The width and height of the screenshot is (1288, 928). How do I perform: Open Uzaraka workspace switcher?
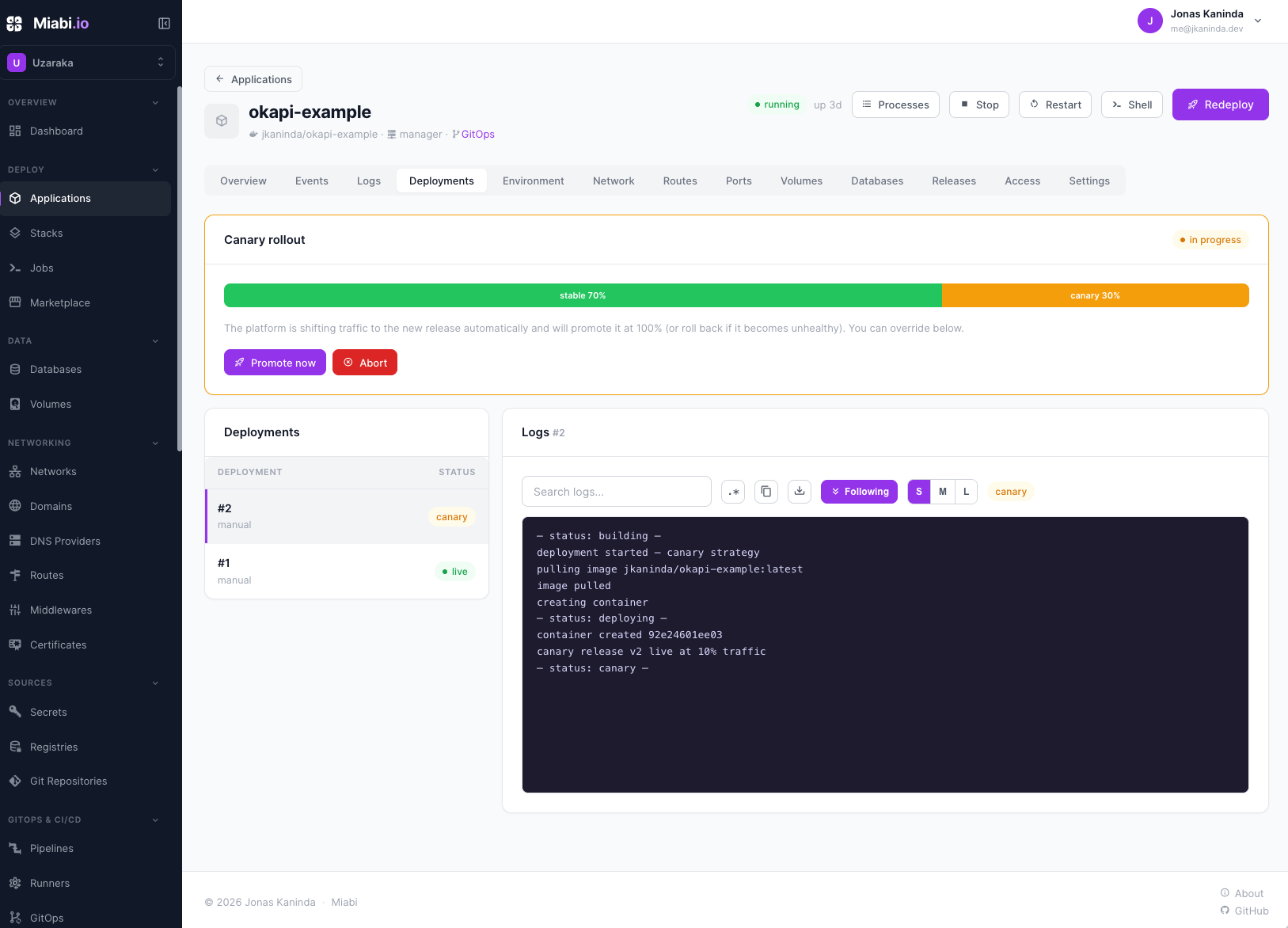[88, 63]
